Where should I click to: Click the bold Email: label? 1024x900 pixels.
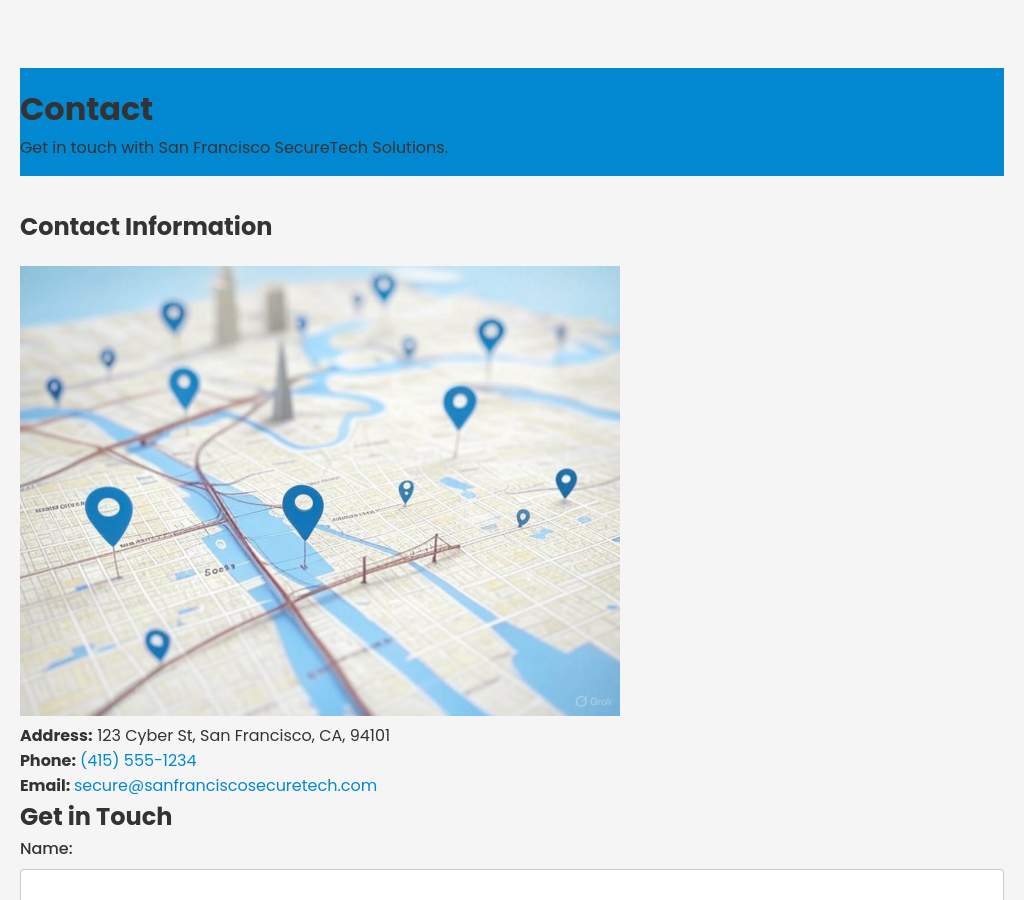click(x=45, y=785)
